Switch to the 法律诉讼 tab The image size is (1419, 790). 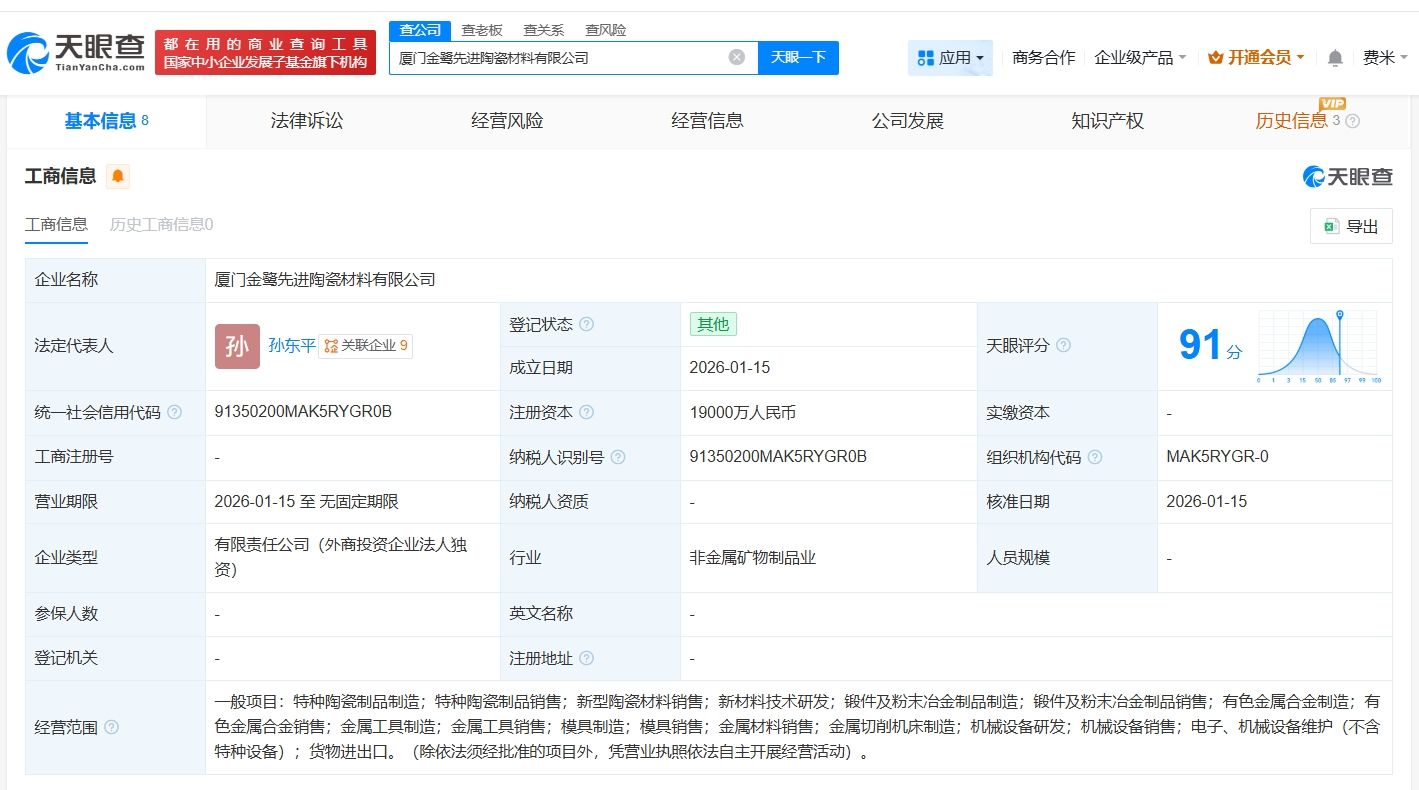tap(307, 121)
